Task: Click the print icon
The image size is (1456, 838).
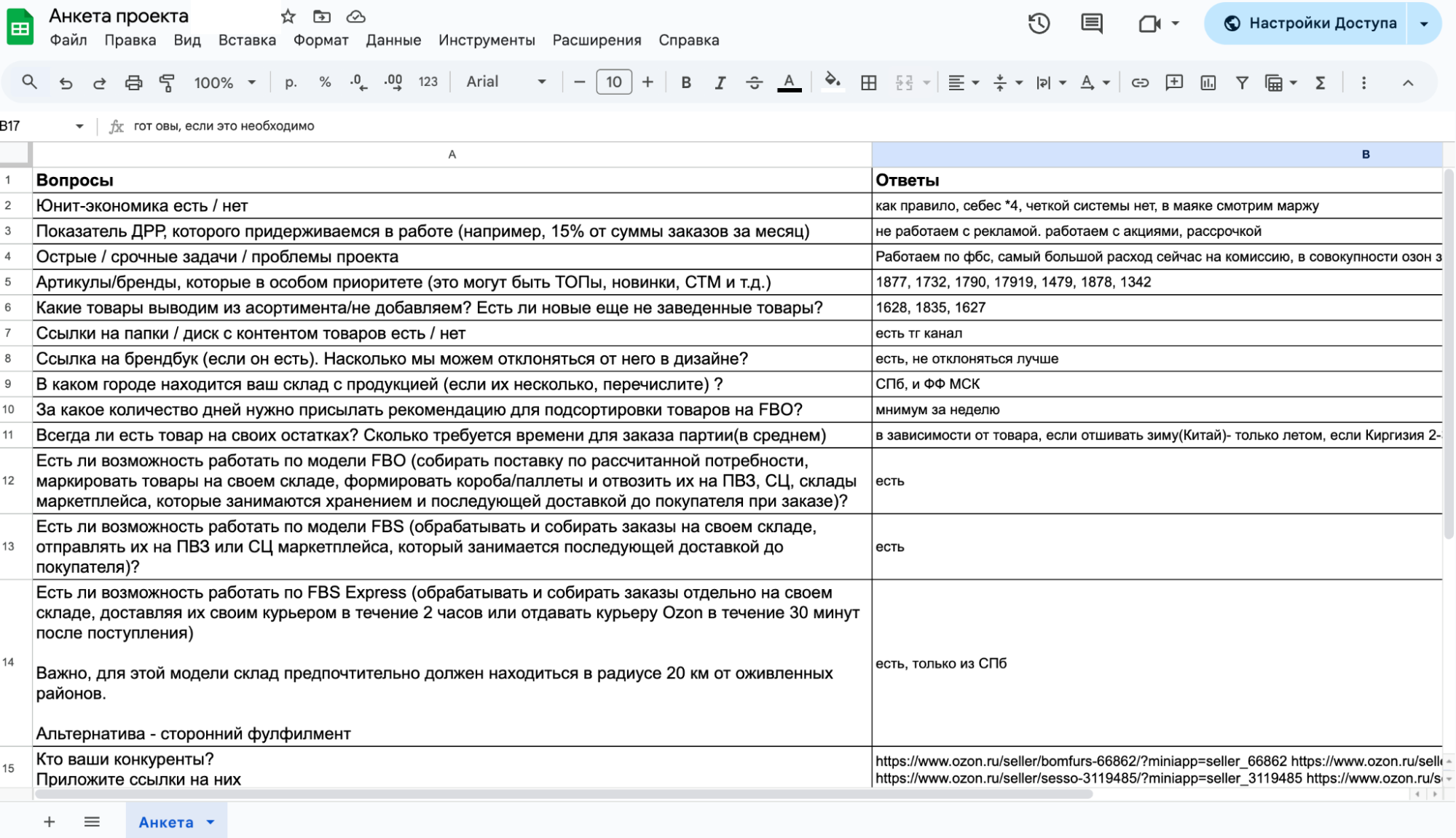Action: click(x=133, y=82)
